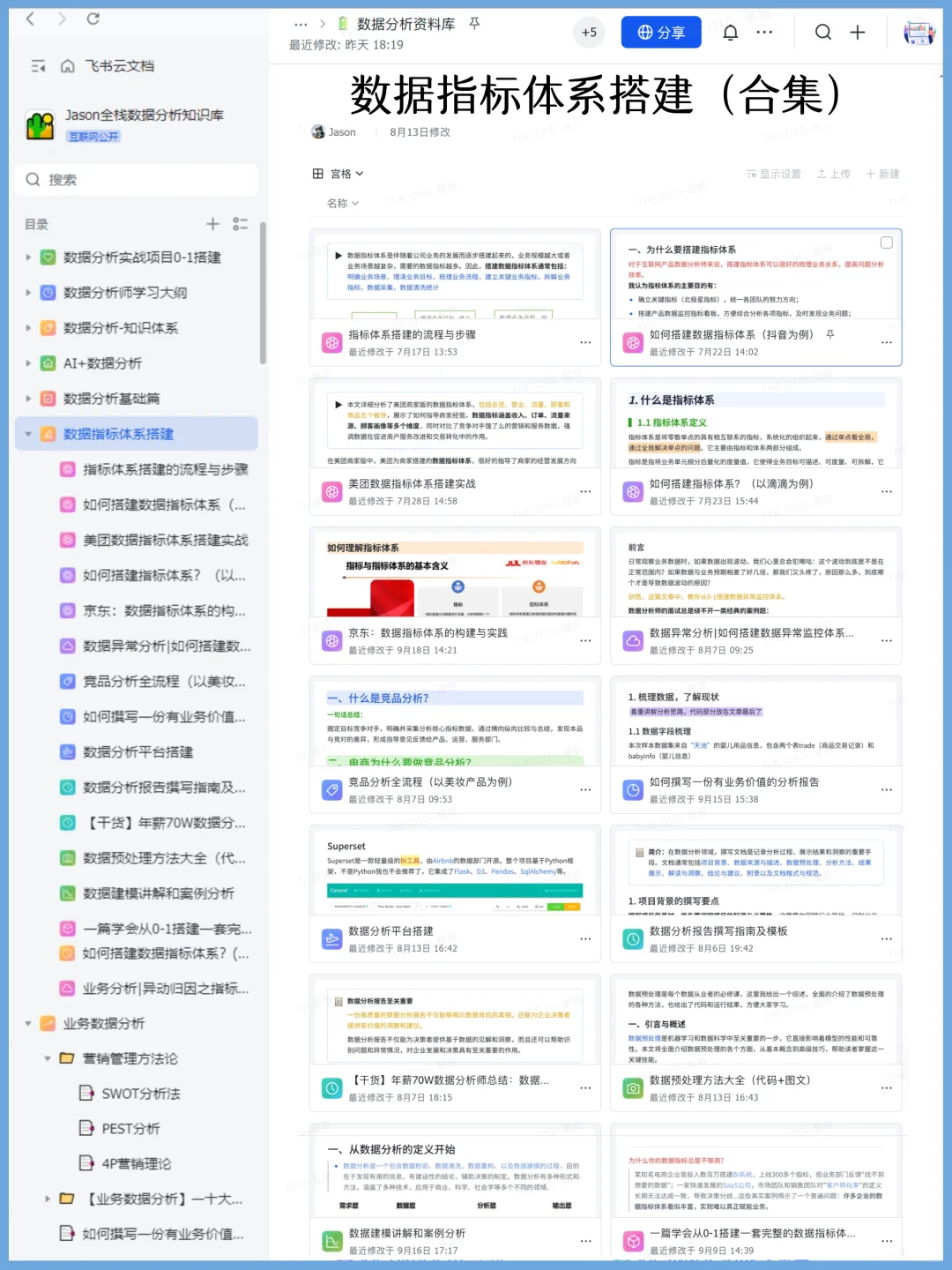Viewport: 952px width, 1270px height.
Task: Pin the 数据分析资料库 document
Action: click(x=473, y=25)
